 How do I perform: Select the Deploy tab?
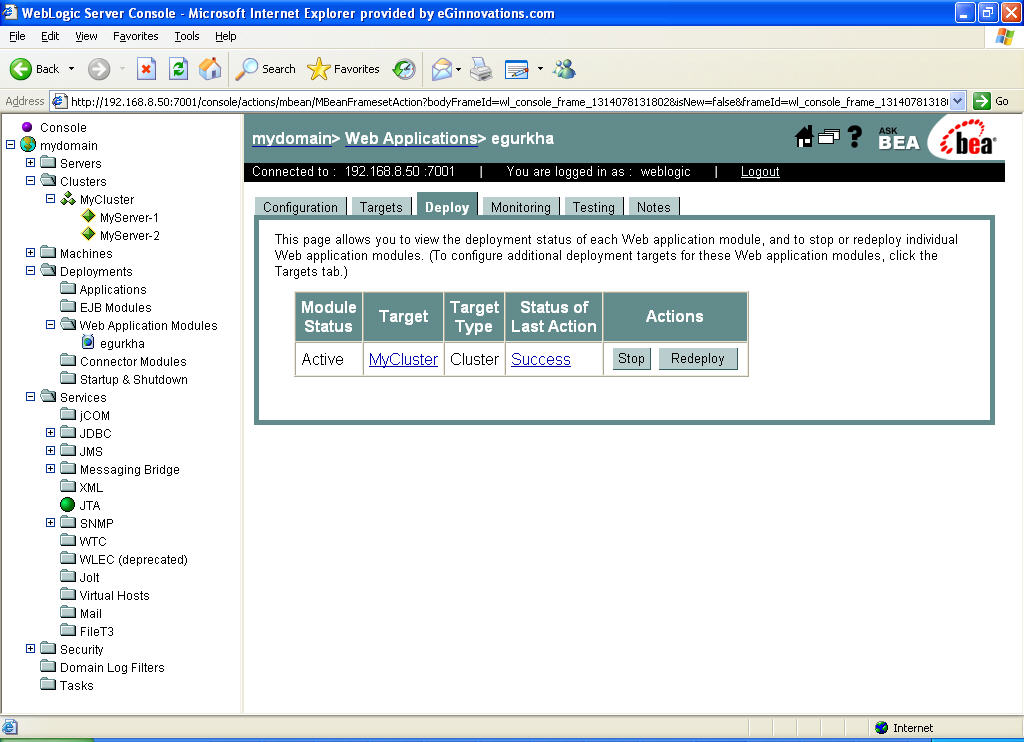447,205
